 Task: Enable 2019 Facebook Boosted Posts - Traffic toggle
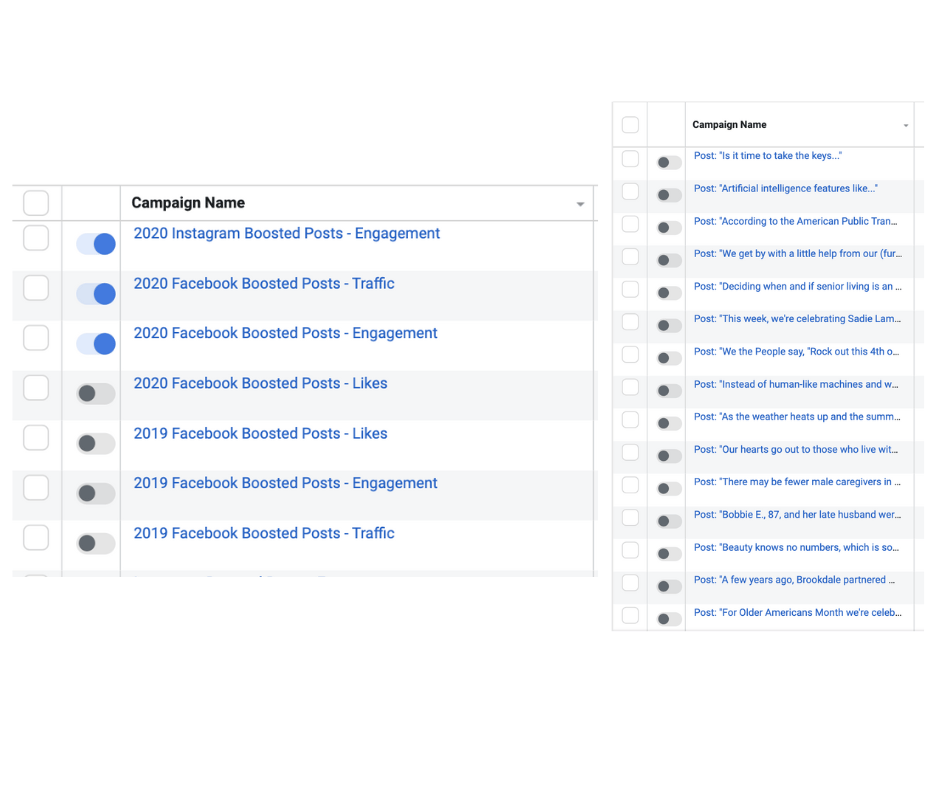(96, 543)
